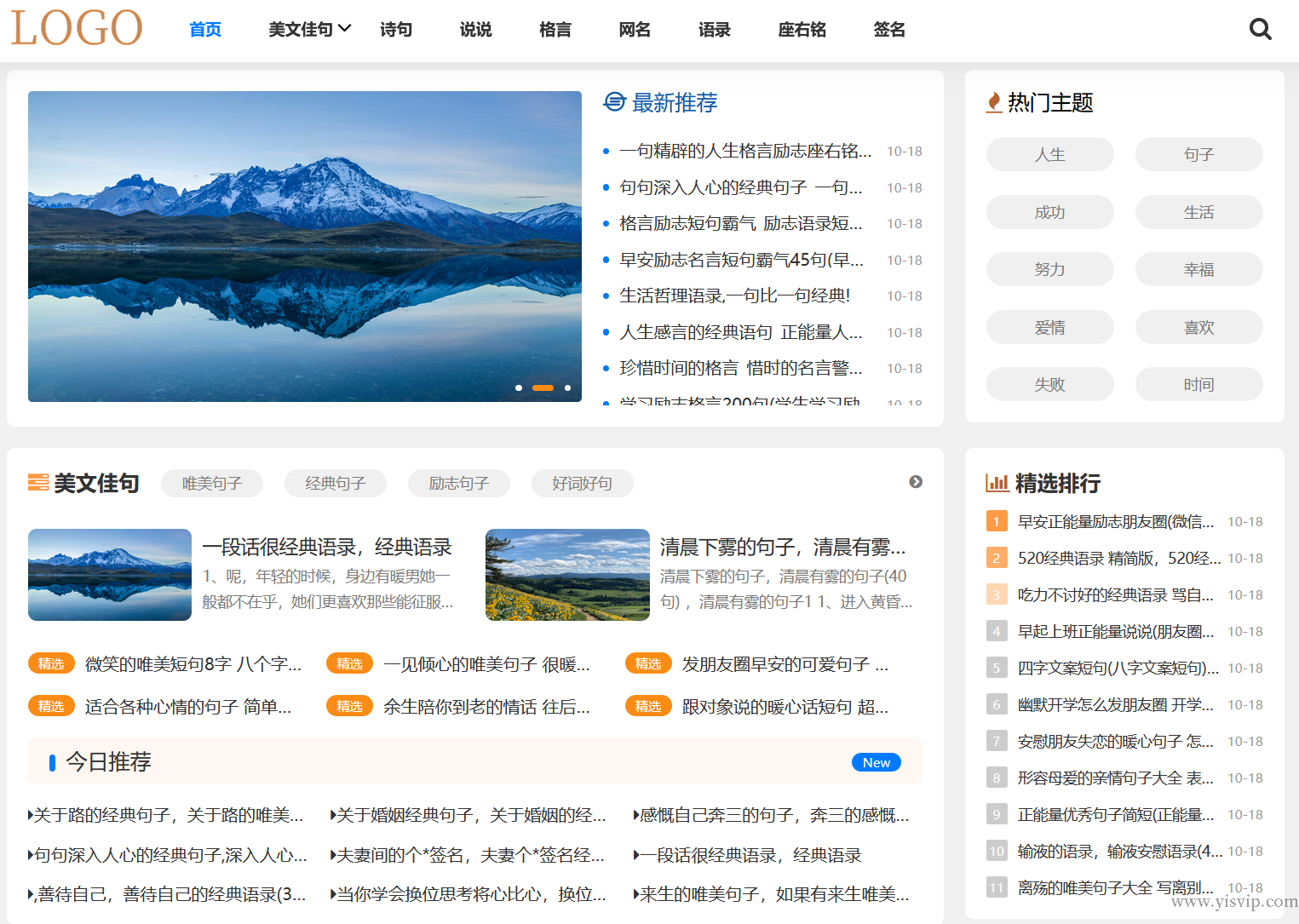Image resolution: width=1299 pixels, height=924 pixels.
Task: Click the bar chart icon beside 精选排行
Action: coord(997,483)
